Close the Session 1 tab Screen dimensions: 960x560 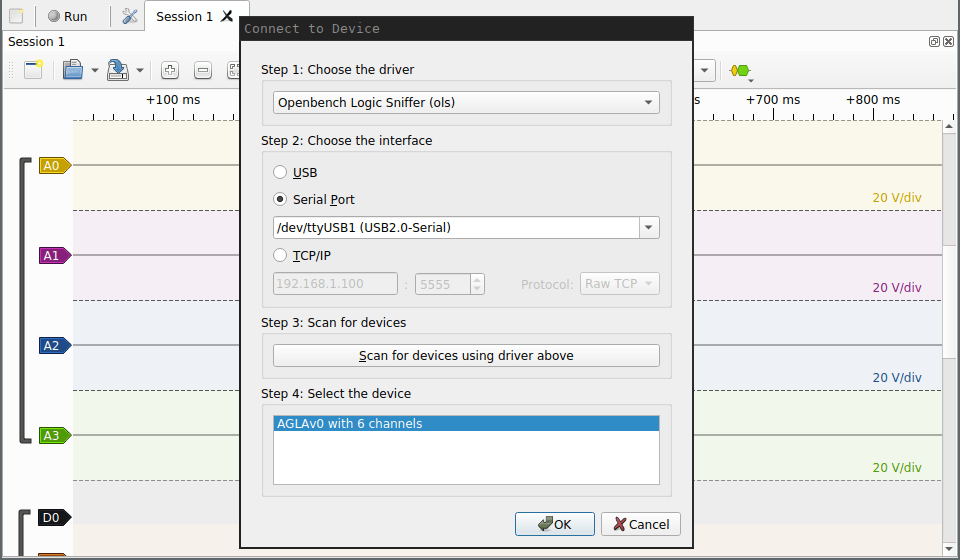click(x=227, y=16)
